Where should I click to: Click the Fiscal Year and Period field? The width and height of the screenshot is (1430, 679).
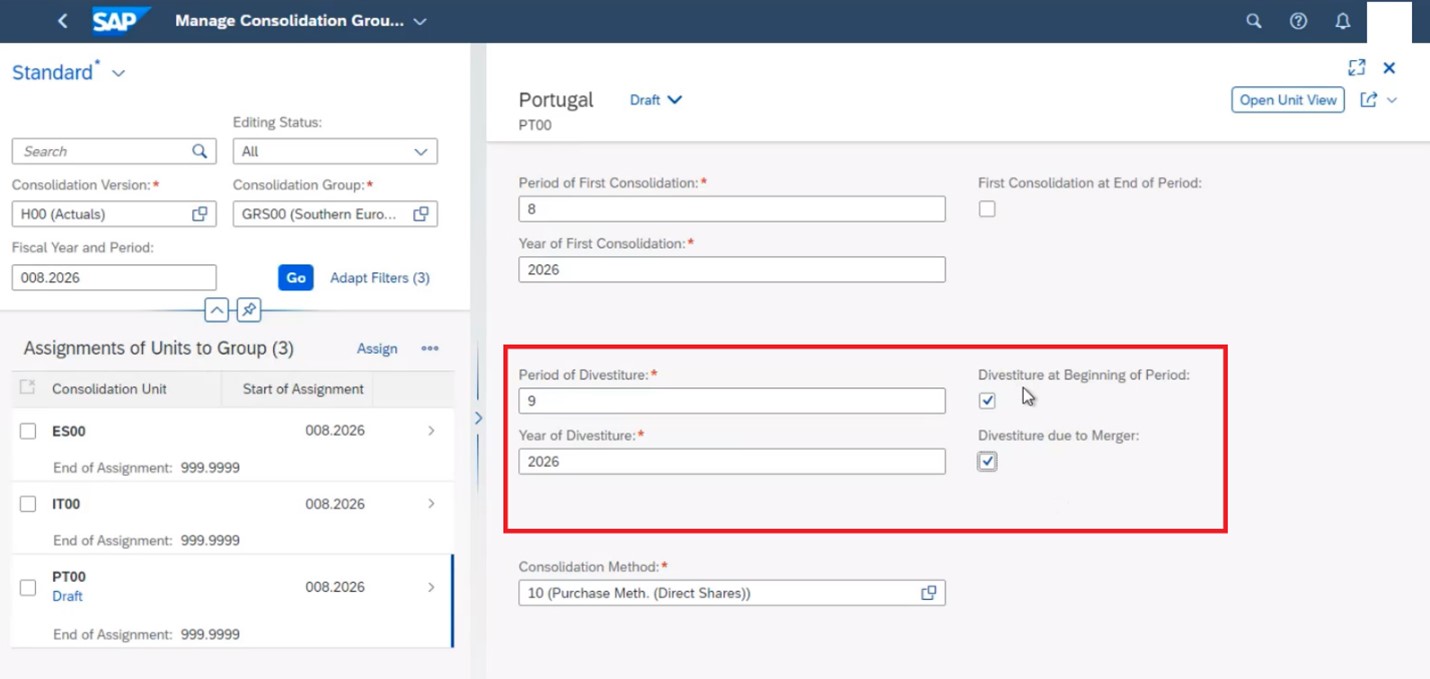114,277
